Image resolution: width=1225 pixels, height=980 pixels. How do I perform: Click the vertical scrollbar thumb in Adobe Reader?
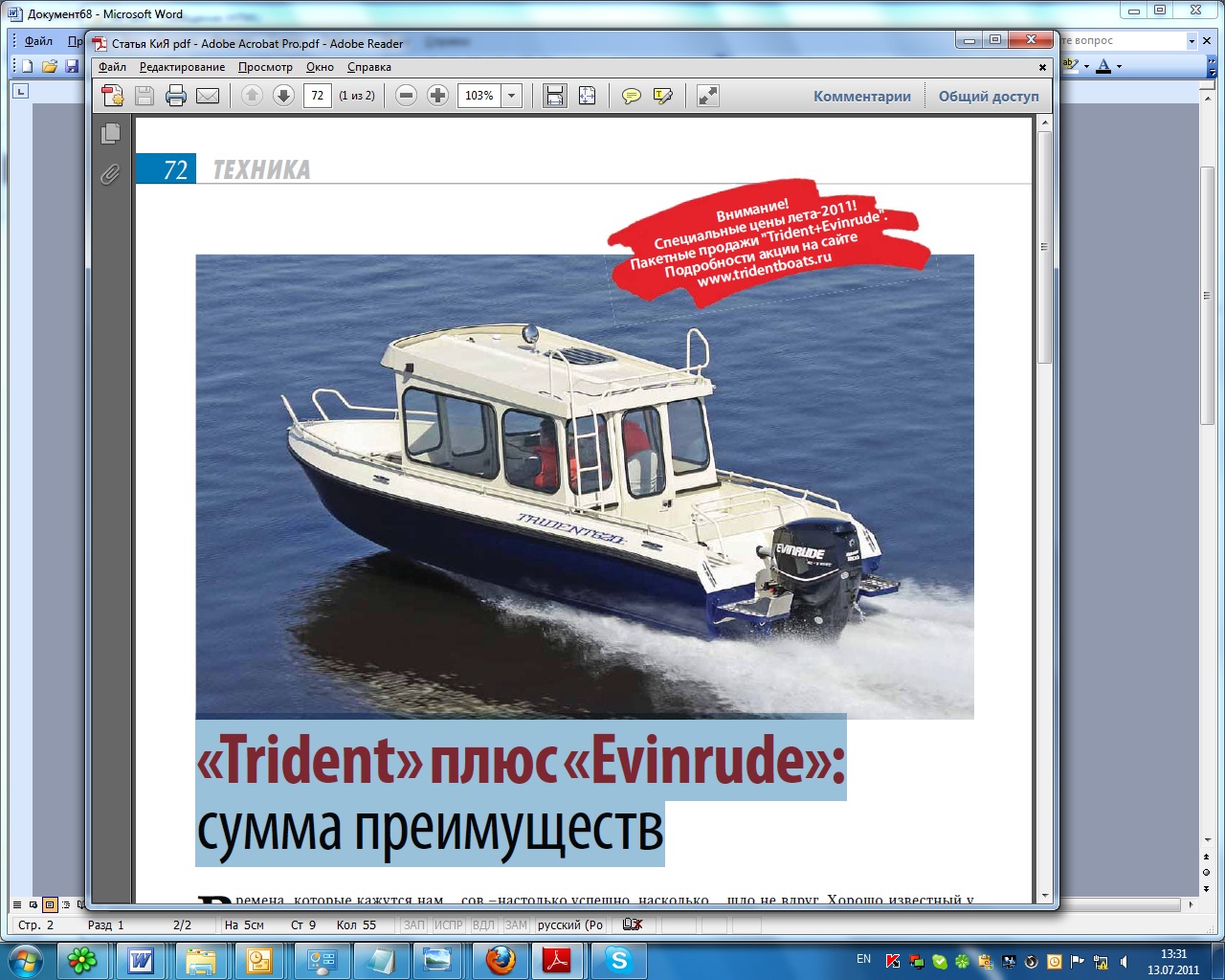point(1045,247)
